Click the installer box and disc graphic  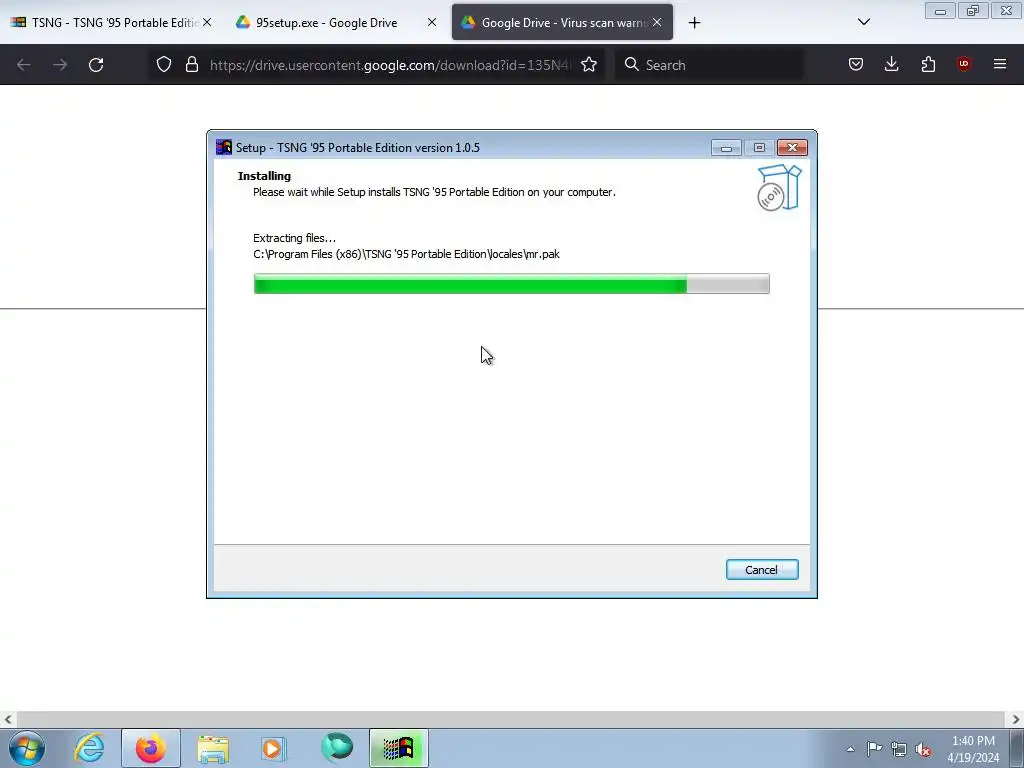[x=779, y=188]
